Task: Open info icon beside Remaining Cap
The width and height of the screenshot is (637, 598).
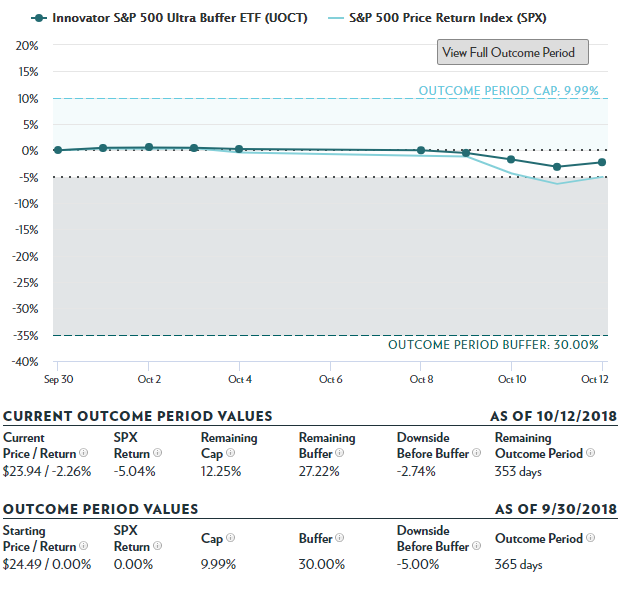Action: pyautogui.click(x=230, y=453)
